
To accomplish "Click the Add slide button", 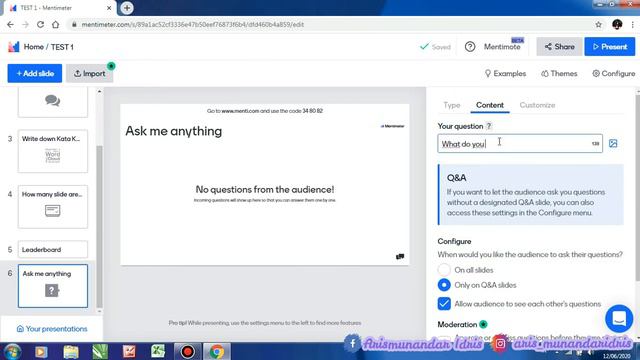I will point(35,73).
